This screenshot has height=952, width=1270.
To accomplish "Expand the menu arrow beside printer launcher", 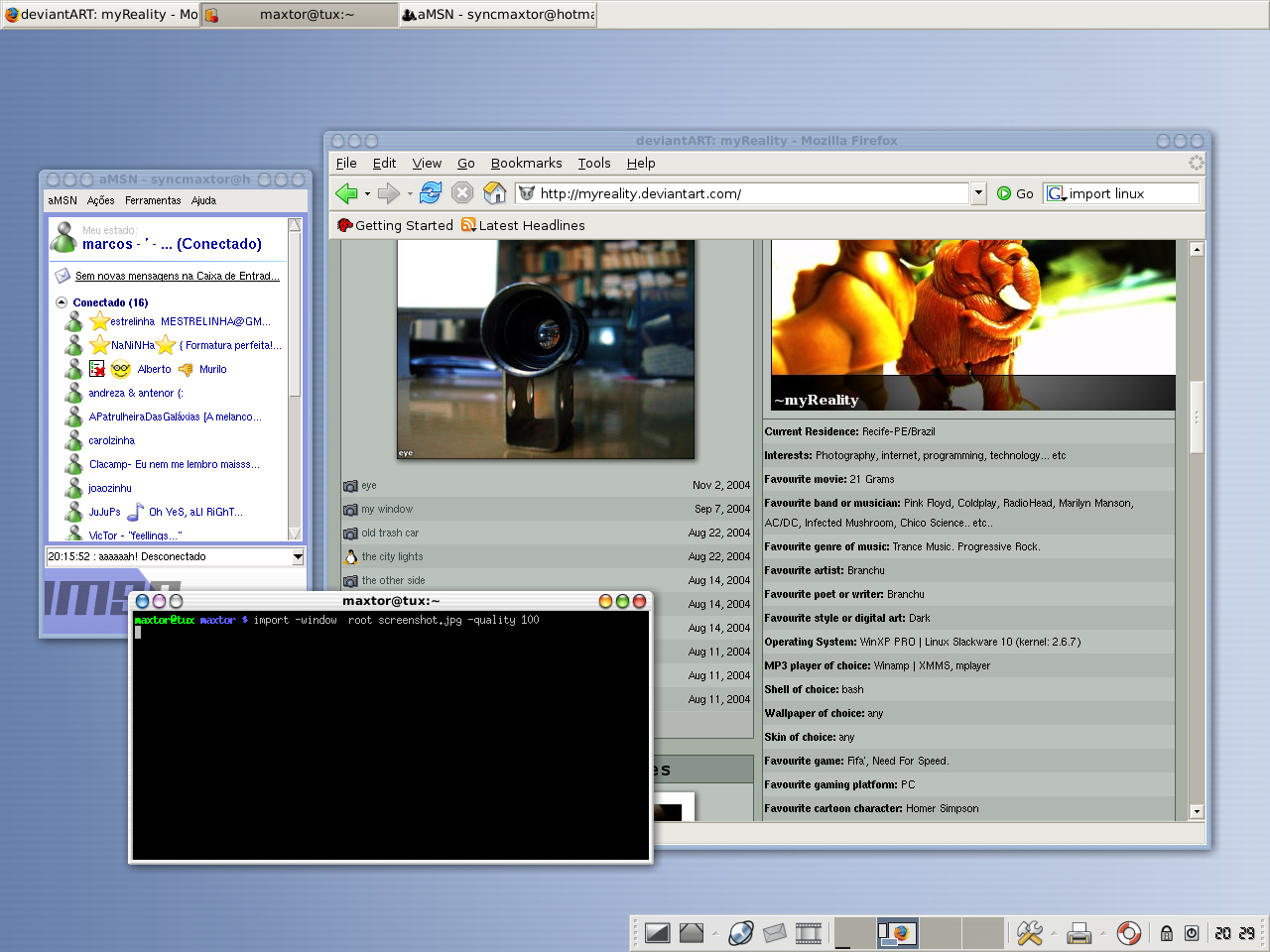I will click(1102, 934).
